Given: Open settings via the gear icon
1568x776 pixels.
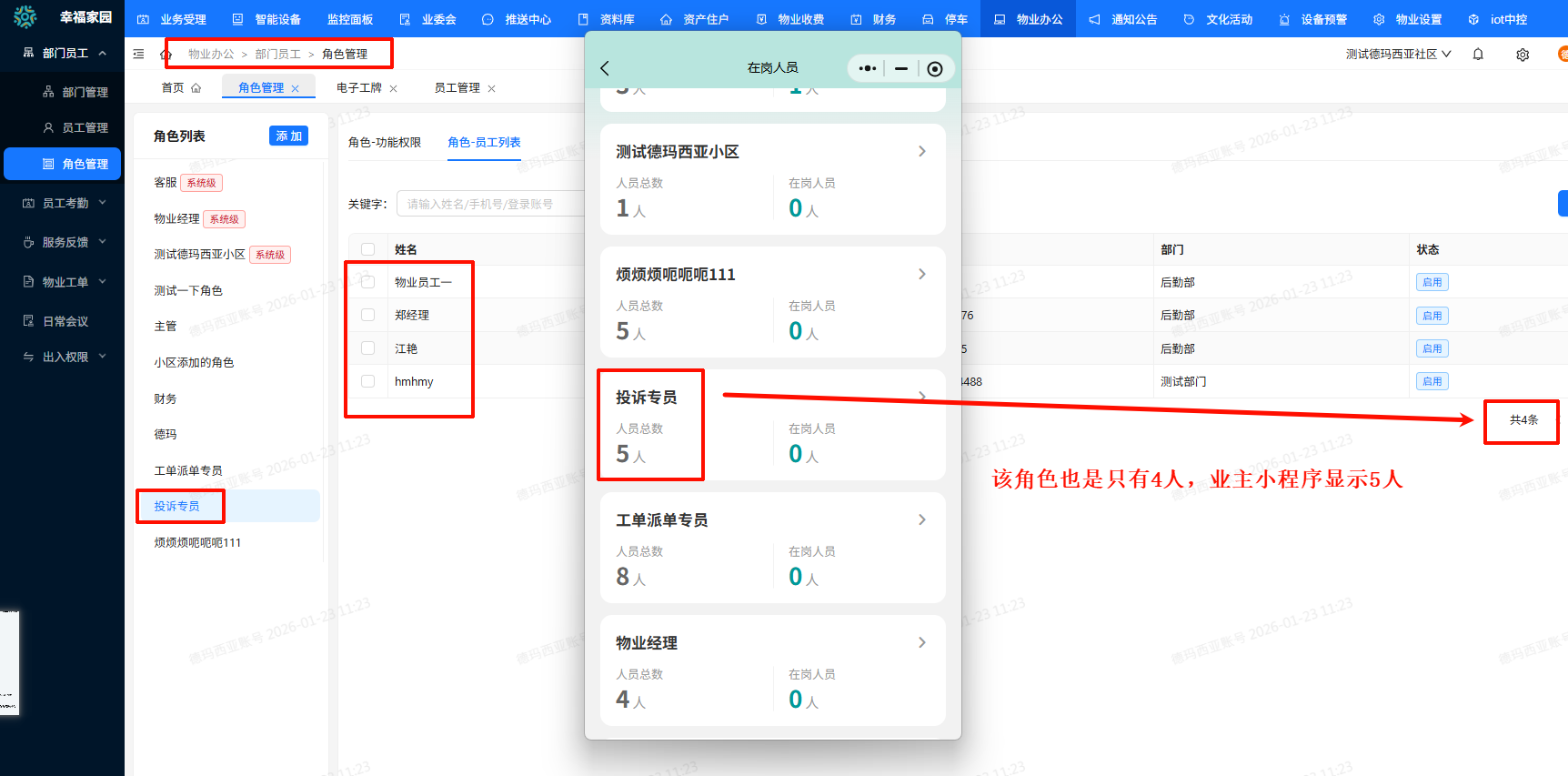Looking at the screenshot, I should pos(1523,55).
